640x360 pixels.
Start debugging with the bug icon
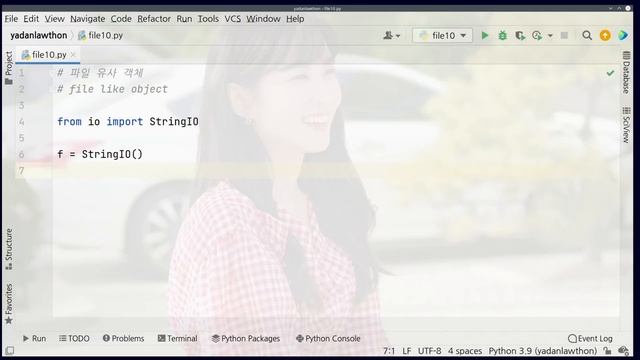[x=502, y=36]
